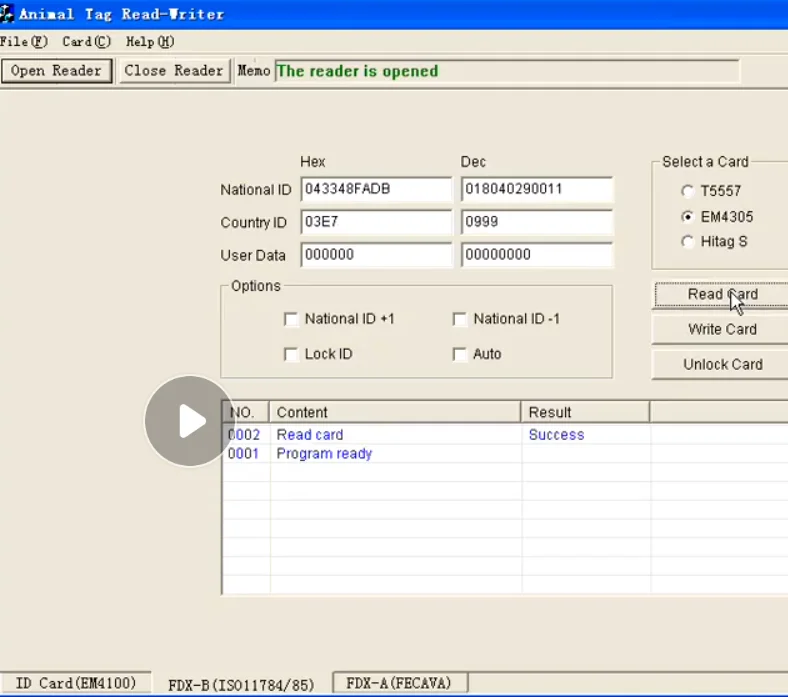Click the video play button overlay
This screenshot has width=788, height=697.
190,421
